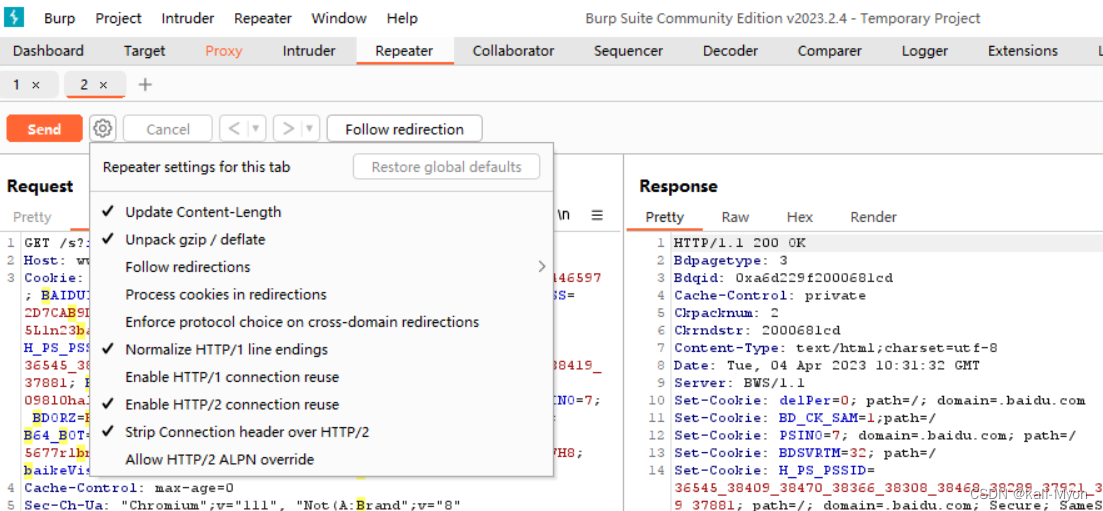
Task: Select the Repeater tool tab
Action: pyautogui.click(x=404, y=51)
